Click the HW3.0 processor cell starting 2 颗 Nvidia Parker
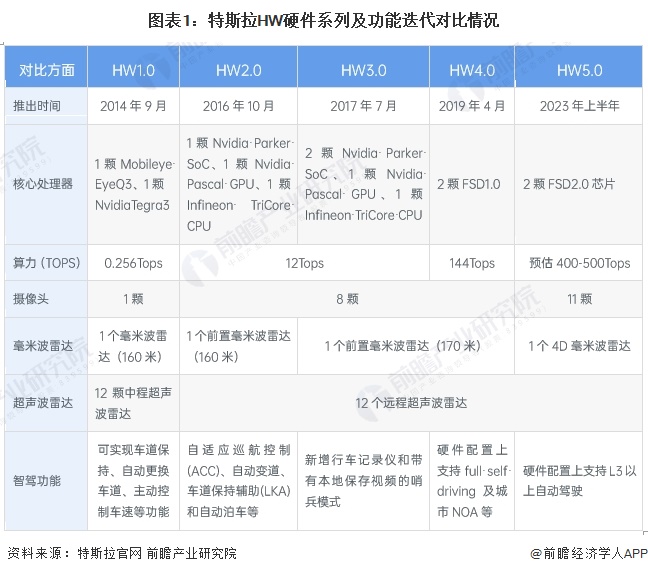Screen dimensions: 648x574 (363, 184)
